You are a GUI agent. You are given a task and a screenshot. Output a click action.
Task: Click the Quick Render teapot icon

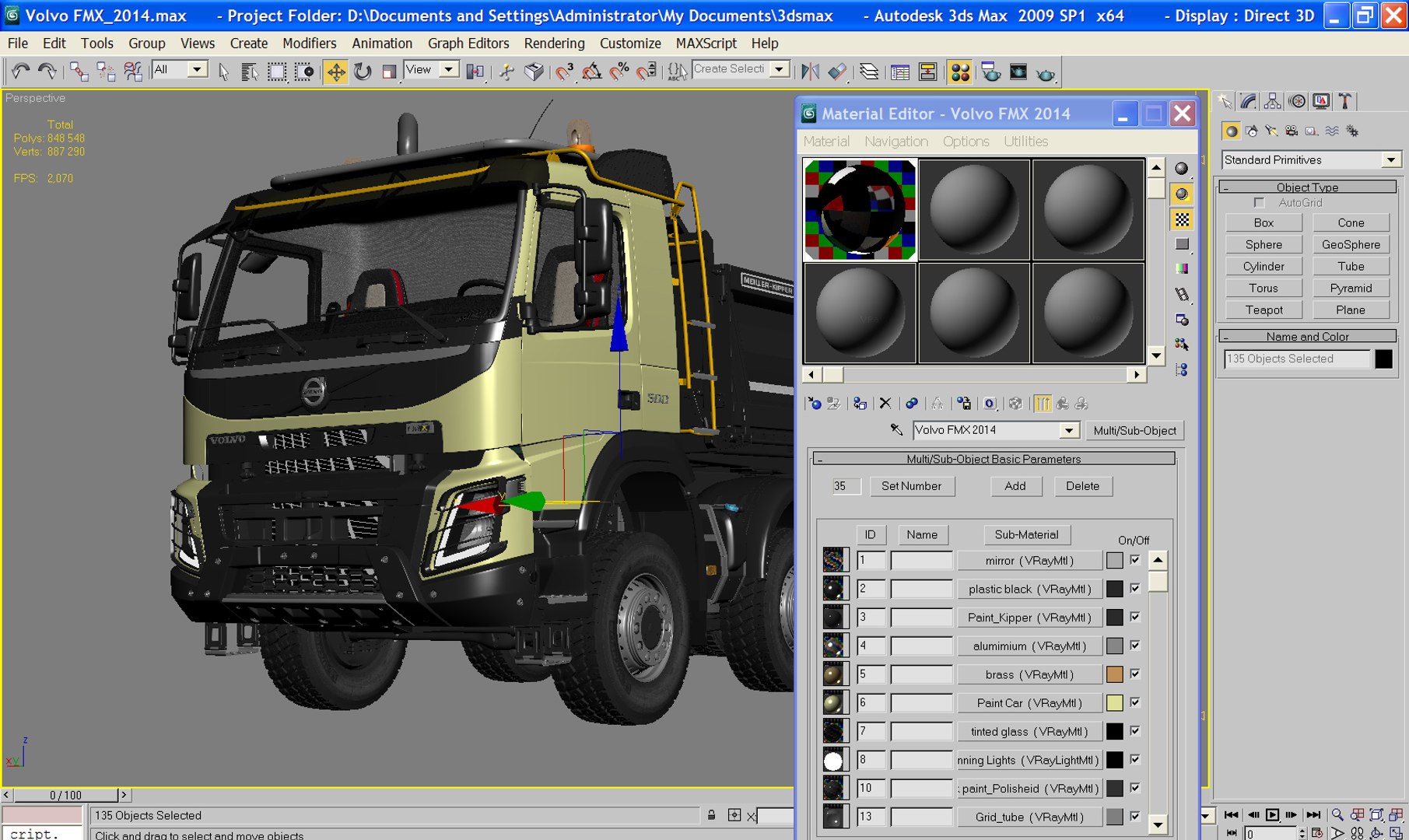[x=1046, y=72]
